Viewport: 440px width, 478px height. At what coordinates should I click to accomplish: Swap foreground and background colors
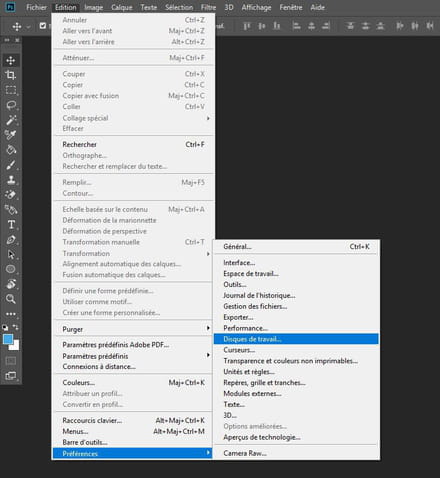tap(16, 327)
